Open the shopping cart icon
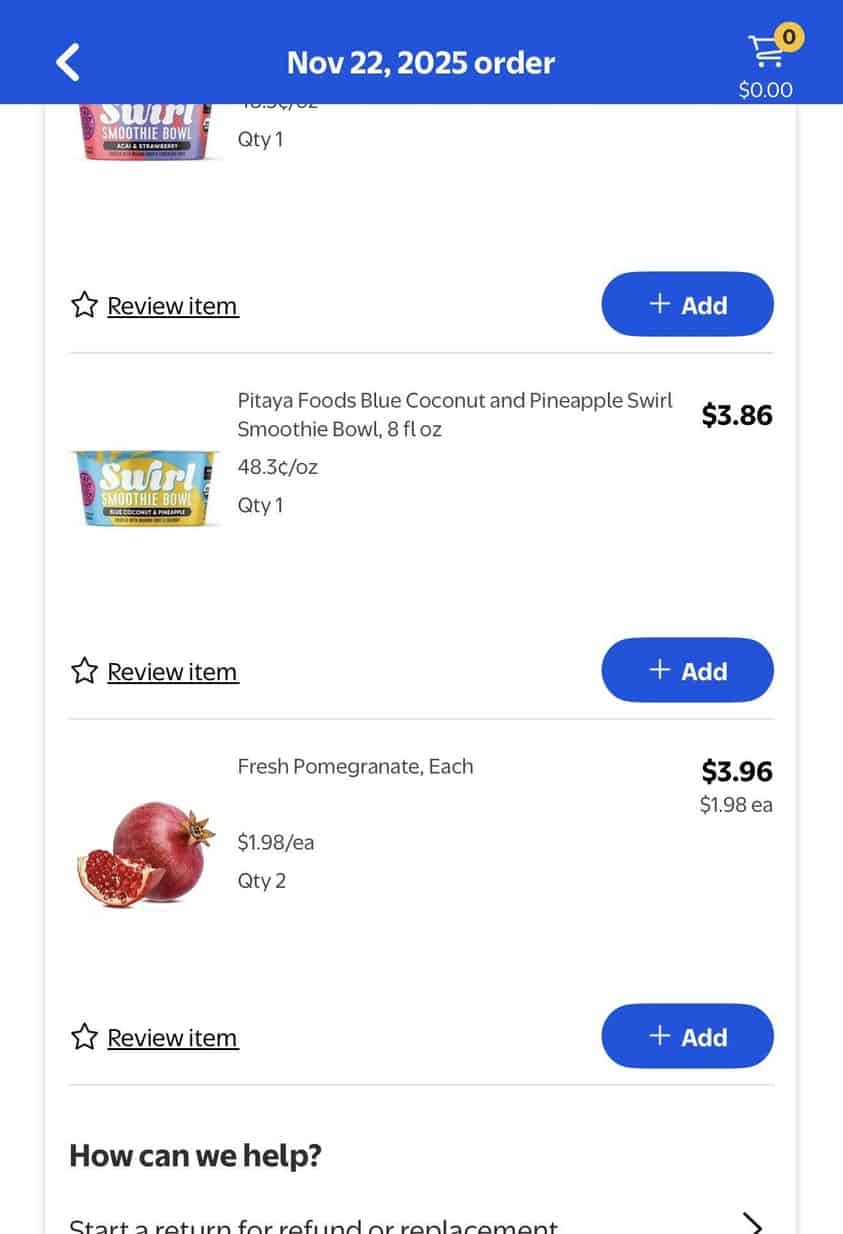 (766, 52)
